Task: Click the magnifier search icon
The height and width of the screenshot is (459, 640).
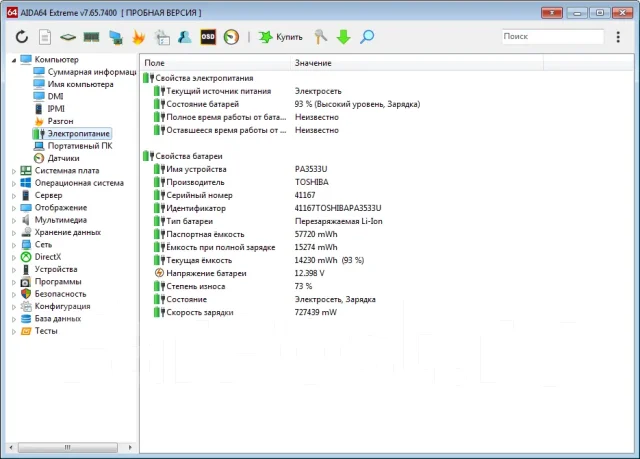Action: [367, 37]
